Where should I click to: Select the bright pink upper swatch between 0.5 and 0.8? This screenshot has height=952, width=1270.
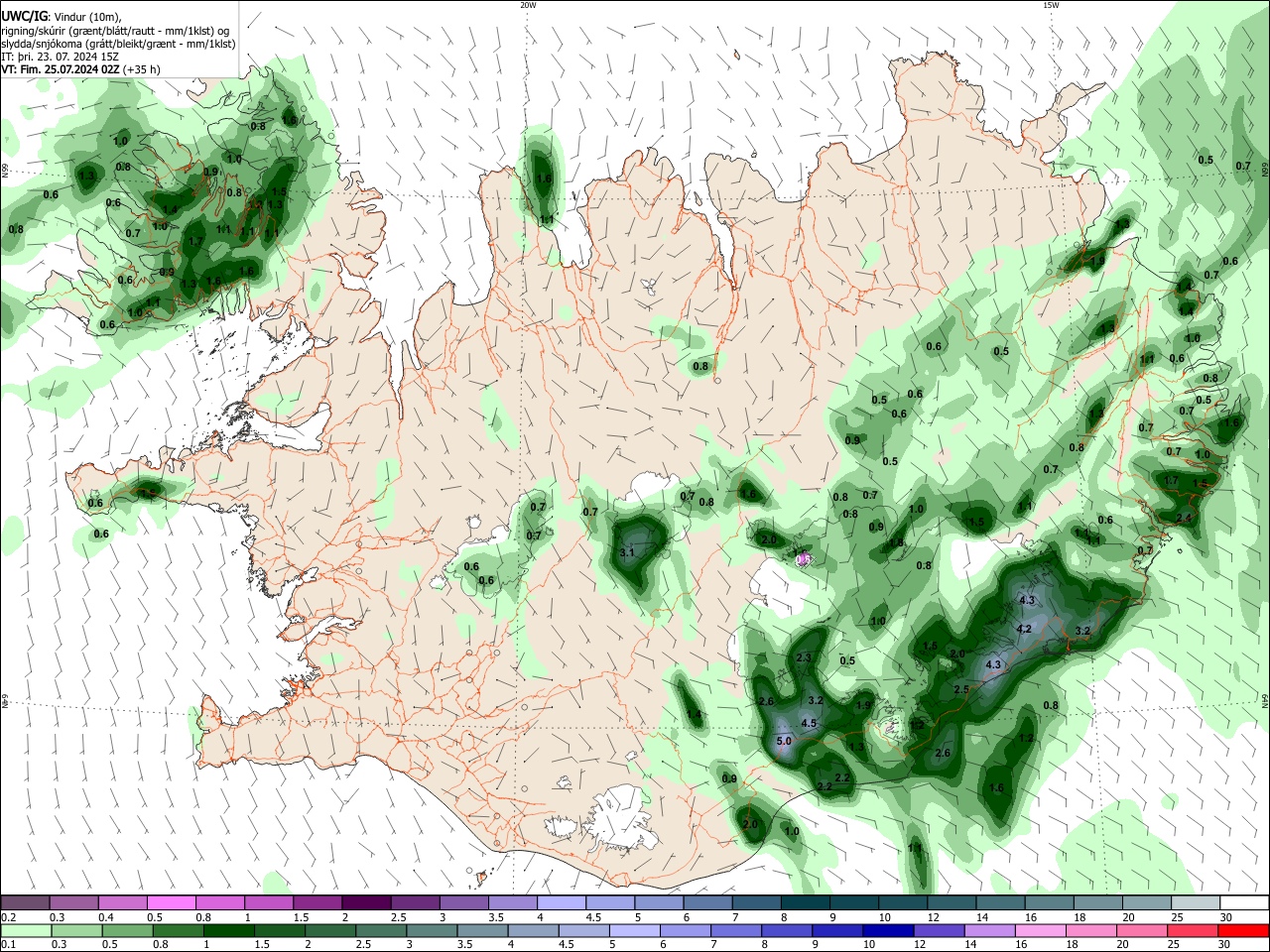coord(171,902)
